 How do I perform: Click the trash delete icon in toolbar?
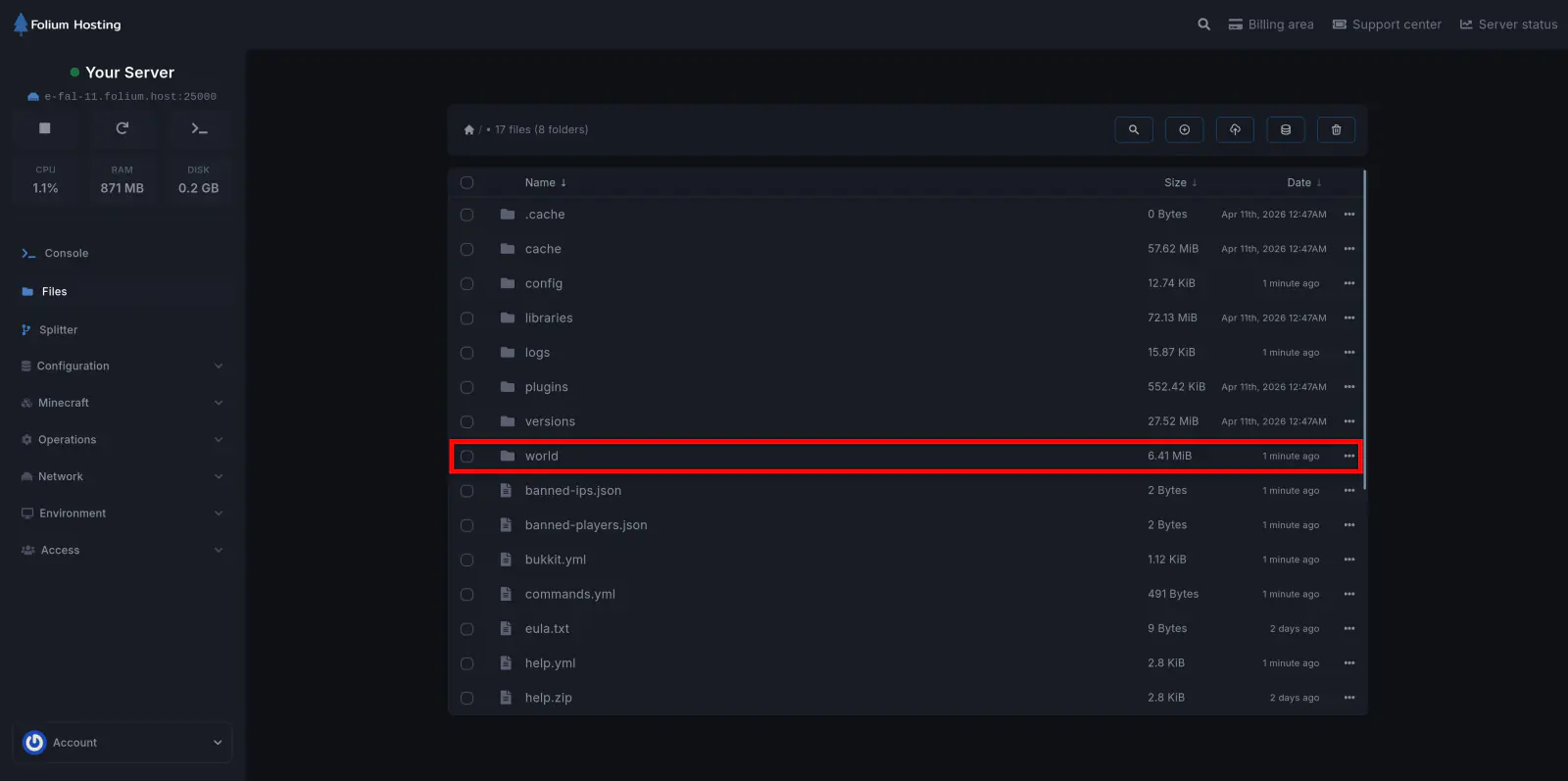click(1336, 129)
